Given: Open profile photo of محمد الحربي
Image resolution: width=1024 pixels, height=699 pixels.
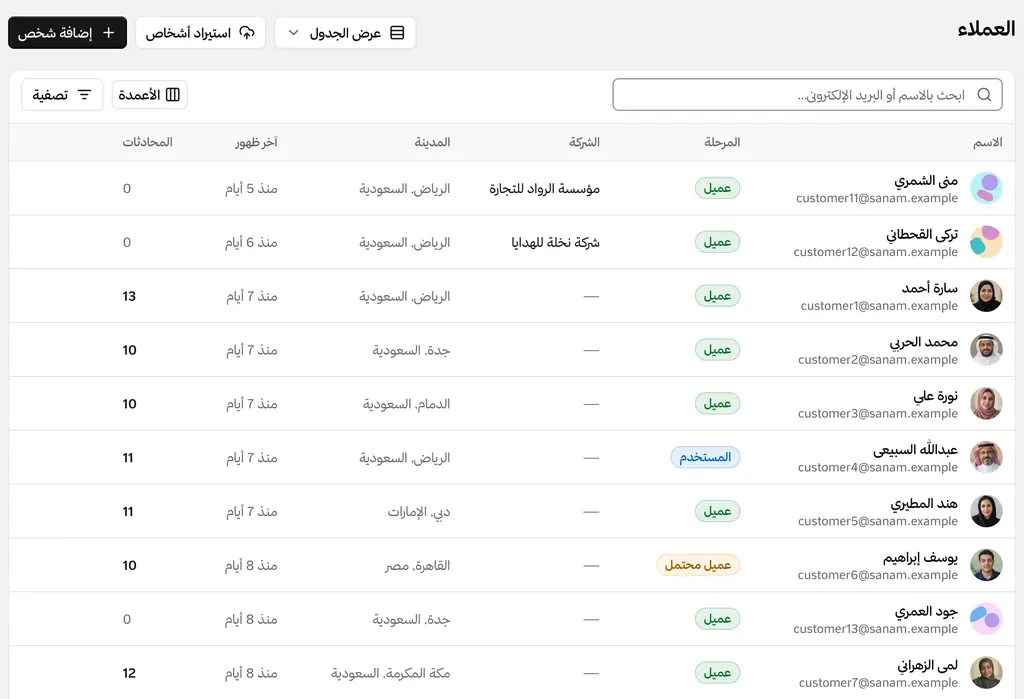Looking at the screenshot, I should pos(986,350).
